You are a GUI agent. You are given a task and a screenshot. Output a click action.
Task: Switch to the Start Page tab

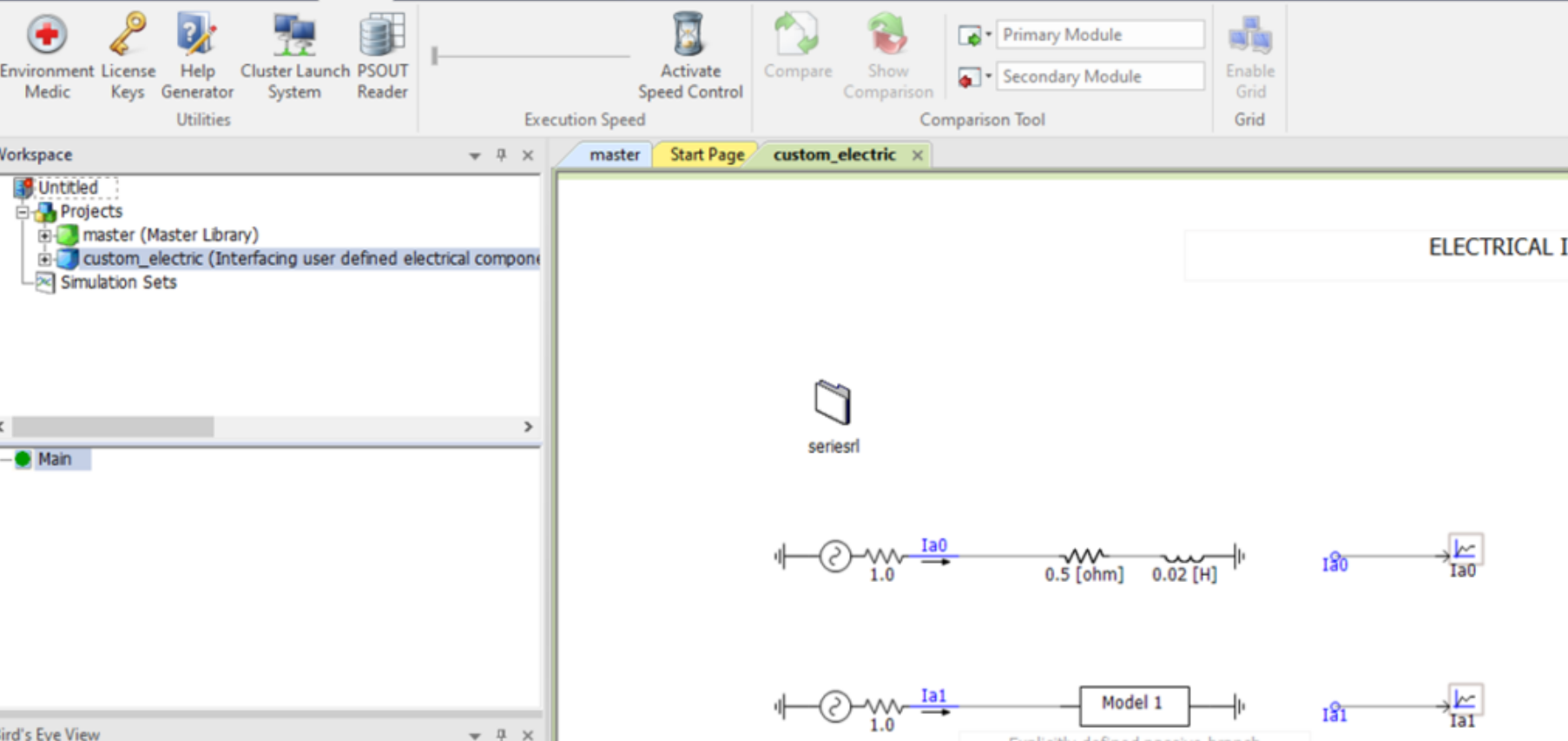[707, 155]
